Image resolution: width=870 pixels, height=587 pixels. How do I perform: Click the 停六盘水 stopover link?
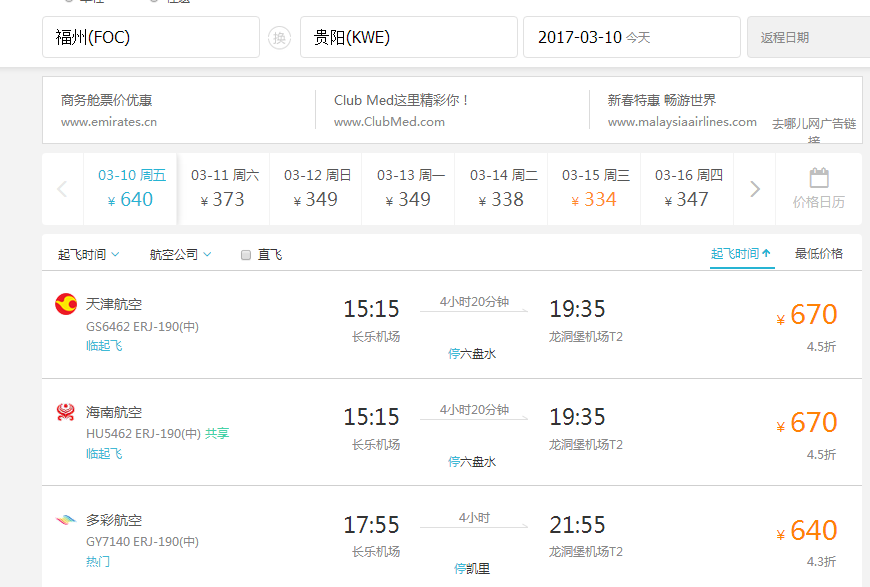pos(471,353)
